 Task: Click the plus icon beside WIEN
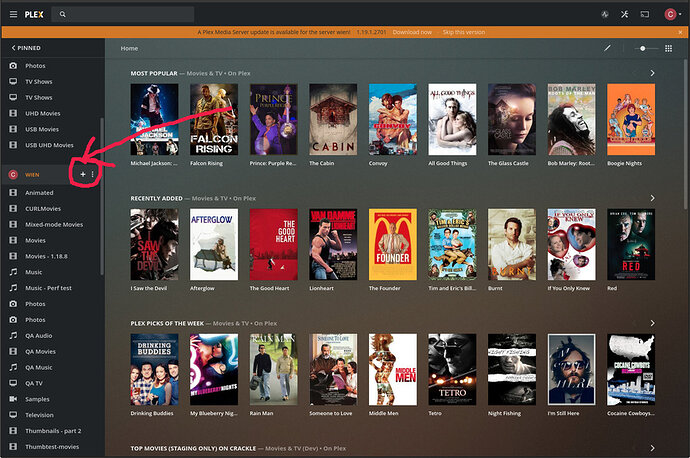click(x=83, y=174)
